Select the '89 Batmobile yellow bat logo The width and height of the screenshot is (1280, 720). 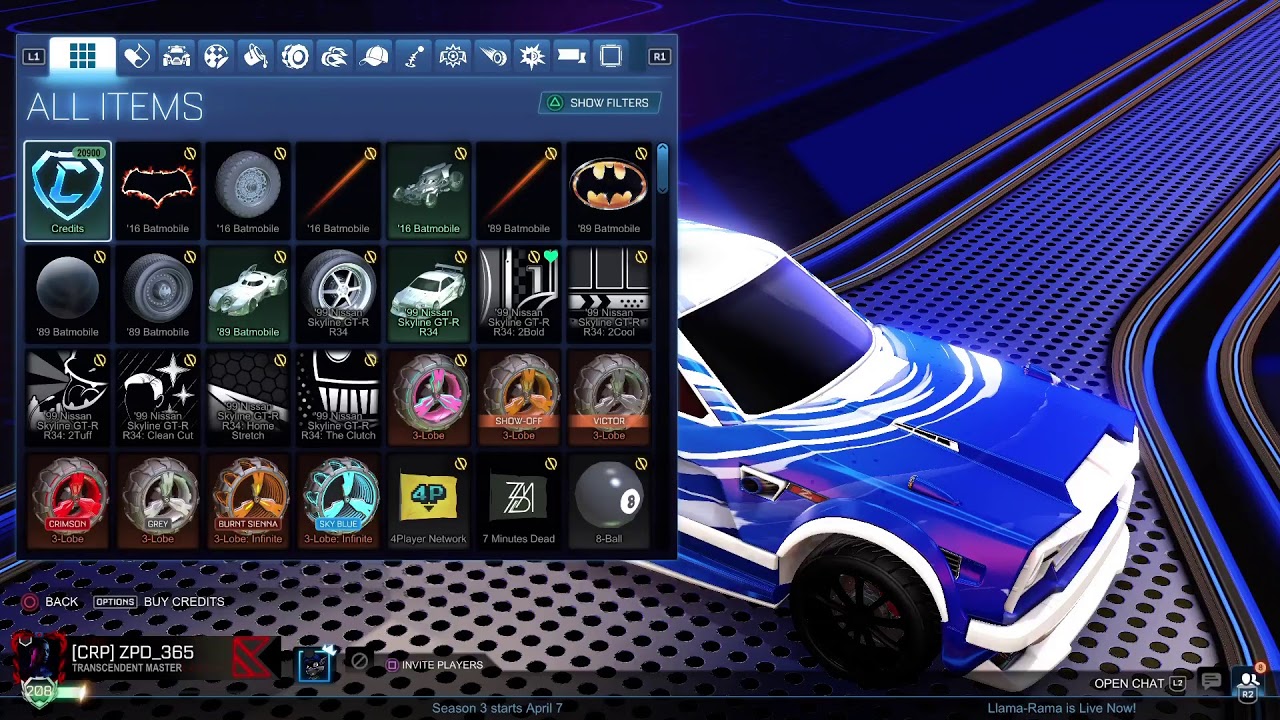[608, 191]
